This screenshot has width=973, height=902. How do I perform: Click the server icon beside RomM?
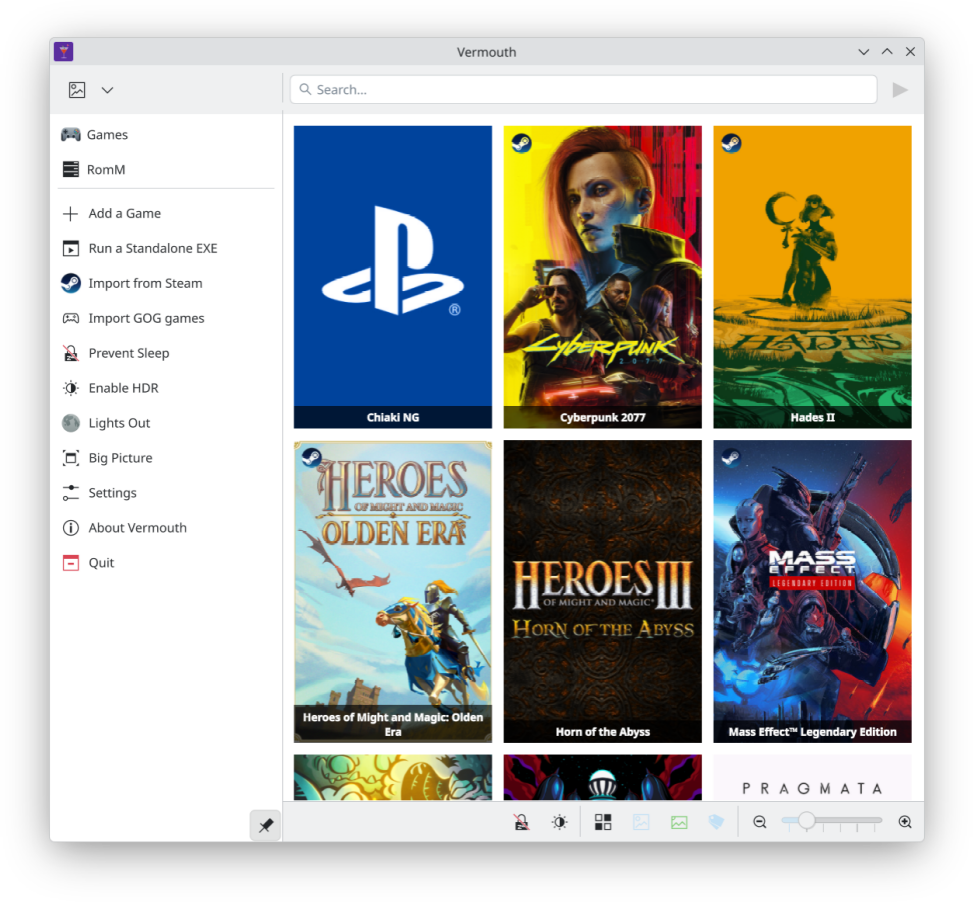pyautogui.click(x=71, y=169)
